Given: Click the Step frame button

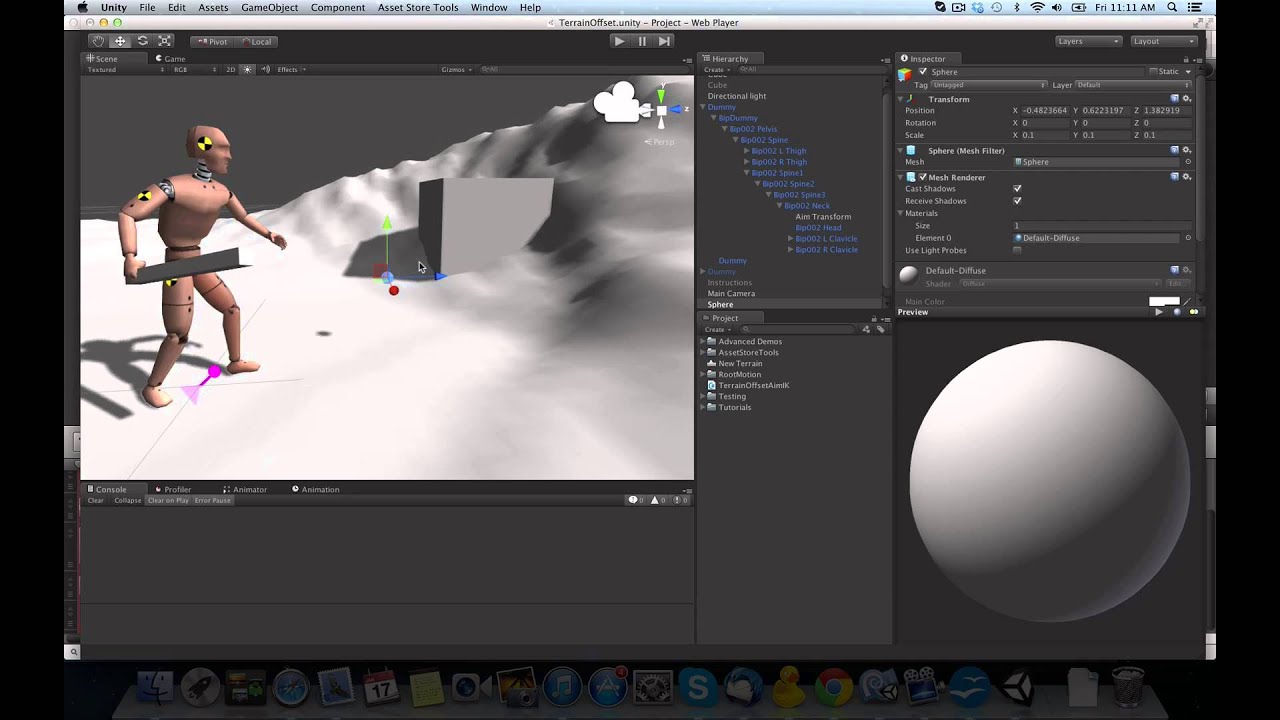Looking at the screenshot, I should point(664,41).
